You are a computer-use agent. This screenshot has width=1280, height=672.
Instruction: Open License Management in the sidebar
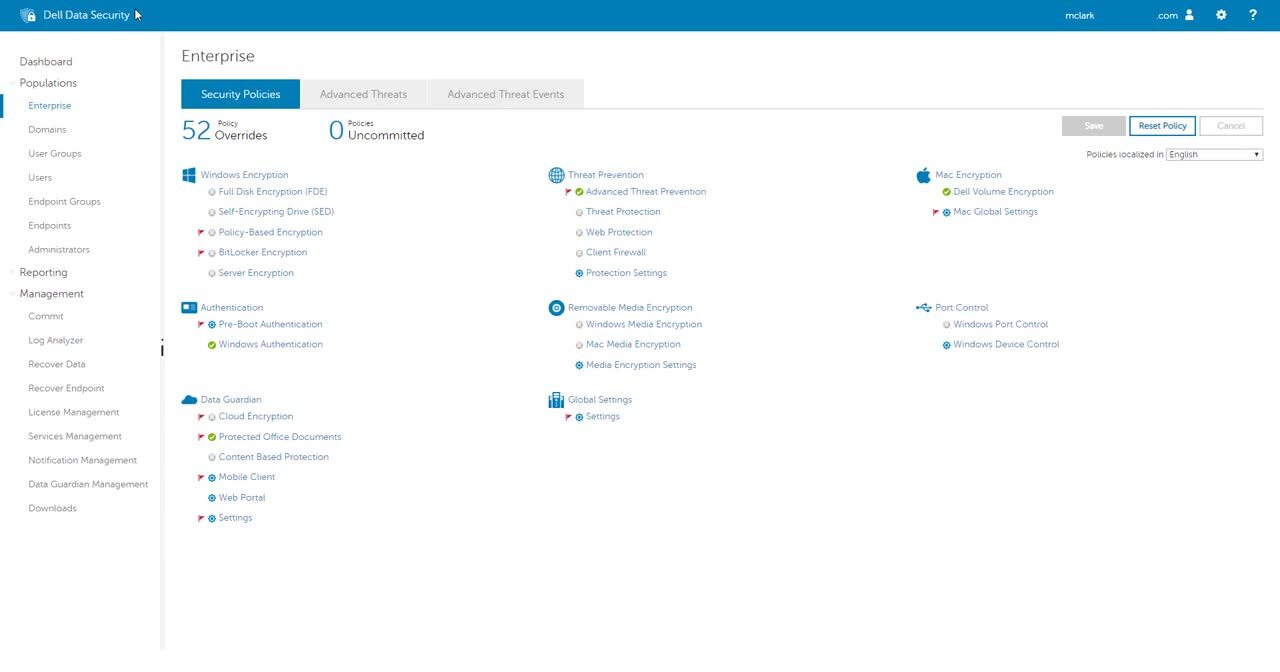[74, 413]
